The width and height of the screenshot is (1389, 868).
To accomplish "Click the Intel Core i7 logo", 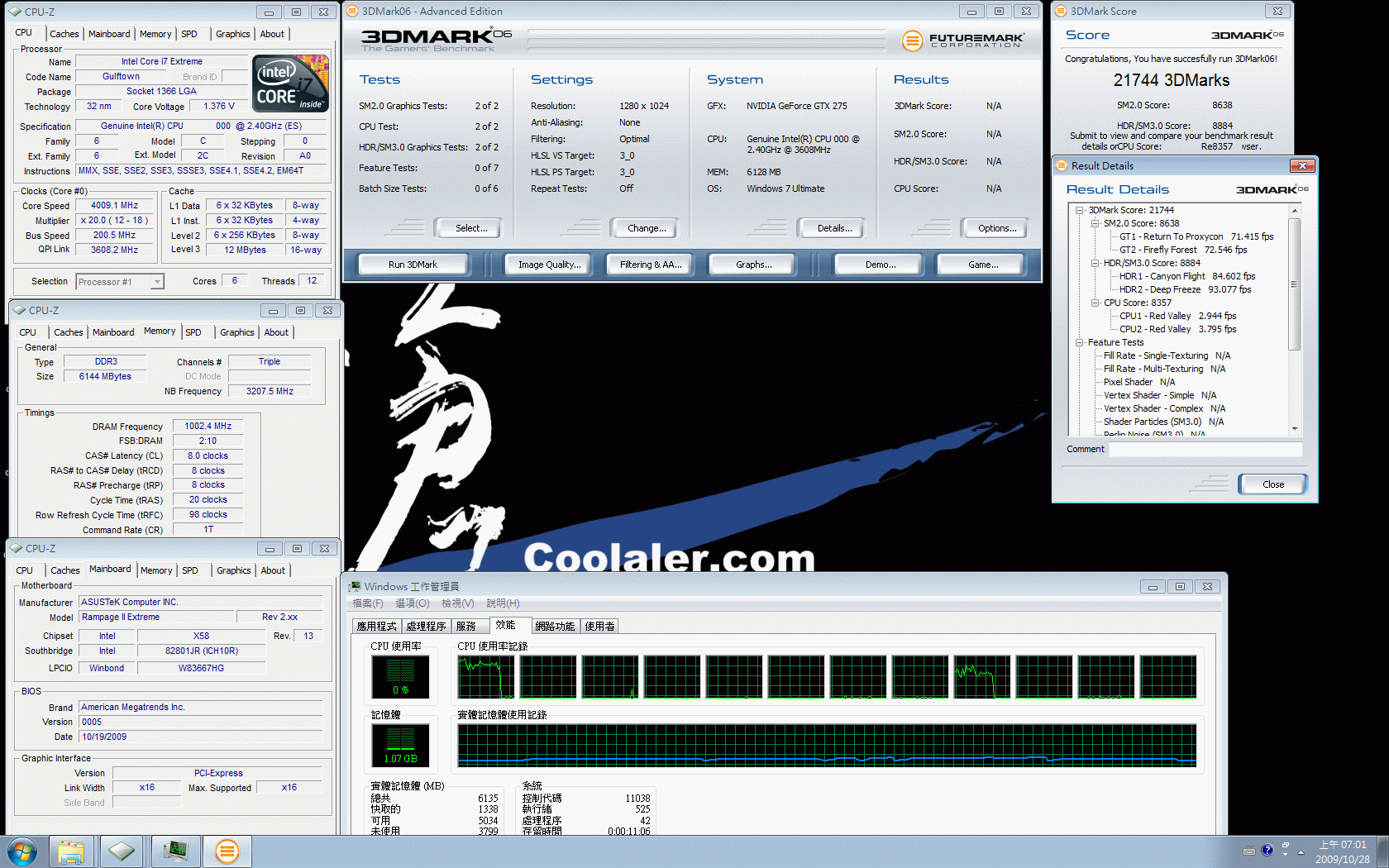I will [x=290, y=83].
